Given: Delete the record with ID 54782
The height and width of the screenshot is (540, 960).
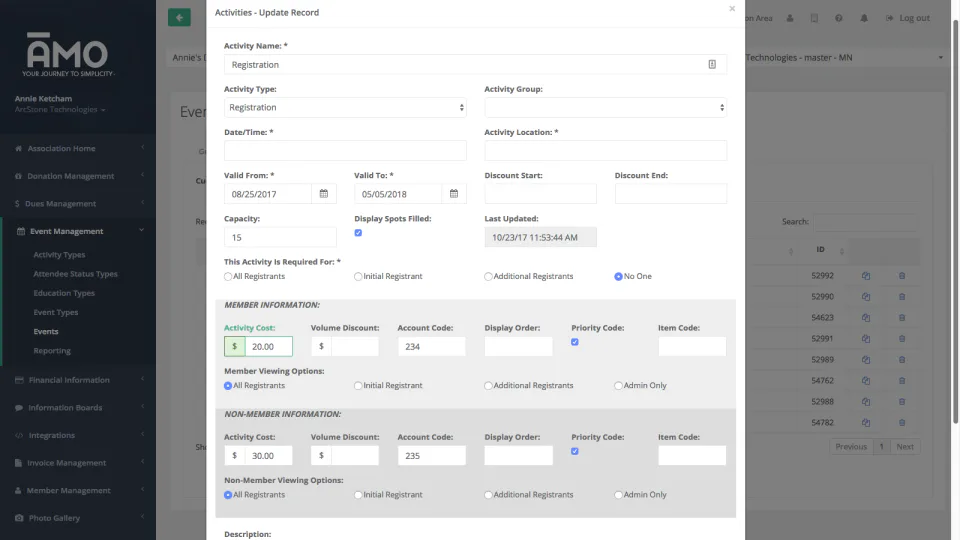Looking at the screenshot, I should [902, 422].
